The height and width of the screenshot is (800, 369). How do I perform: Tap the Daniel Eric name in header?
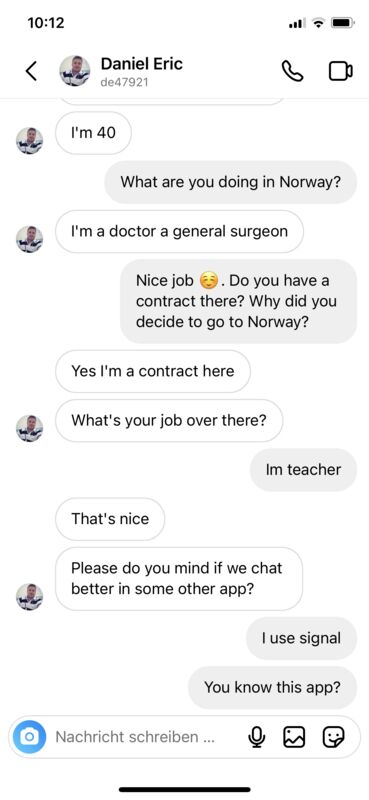[x=141, y=64]
